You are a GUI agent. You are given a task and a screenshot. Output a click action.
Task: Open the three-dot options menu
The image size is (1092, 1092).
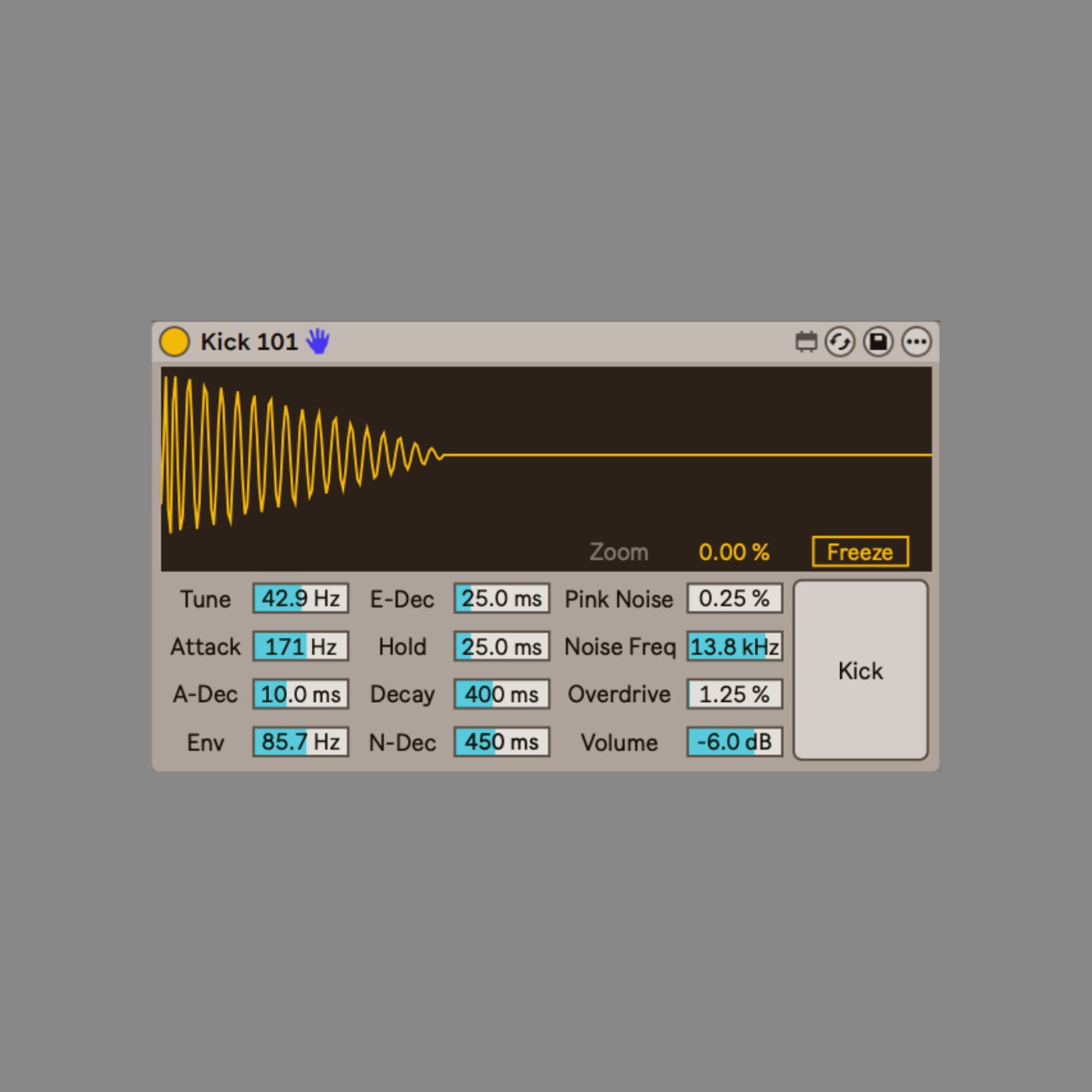point(916,342)
